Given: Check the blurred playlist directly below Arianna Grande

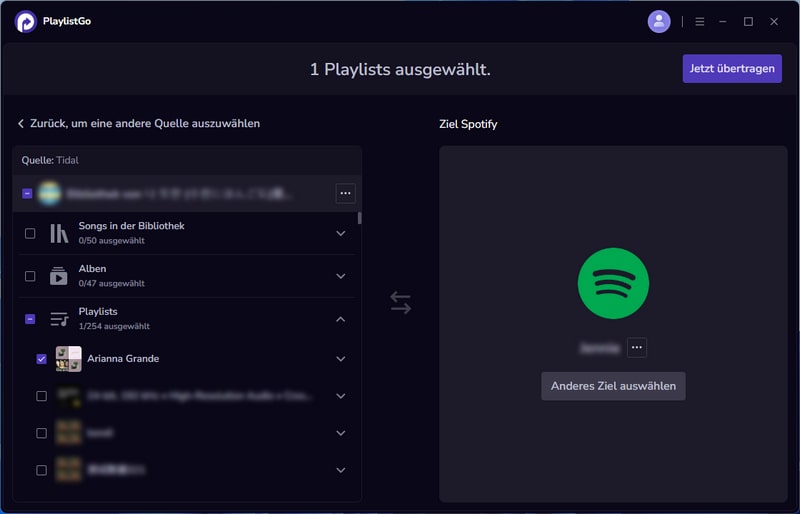Looking at the screenshot, I should pos(42,396).
